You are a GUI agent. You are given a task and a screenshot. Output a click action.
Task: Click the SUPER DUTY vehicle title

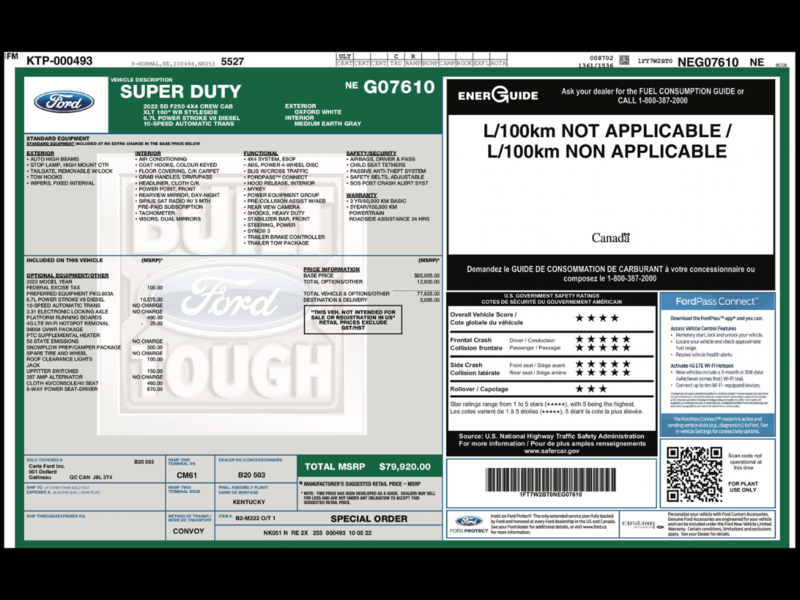pos(181,92)
